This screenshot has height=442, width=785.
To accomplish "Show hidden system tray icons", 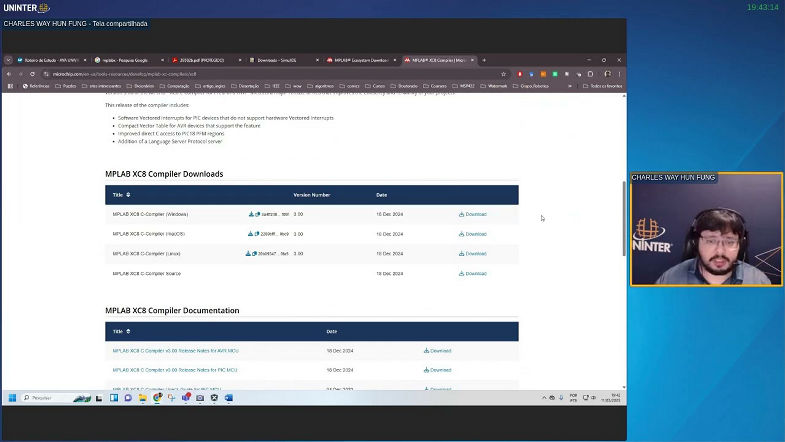I will pyautogui.click(x=544, y=398).
